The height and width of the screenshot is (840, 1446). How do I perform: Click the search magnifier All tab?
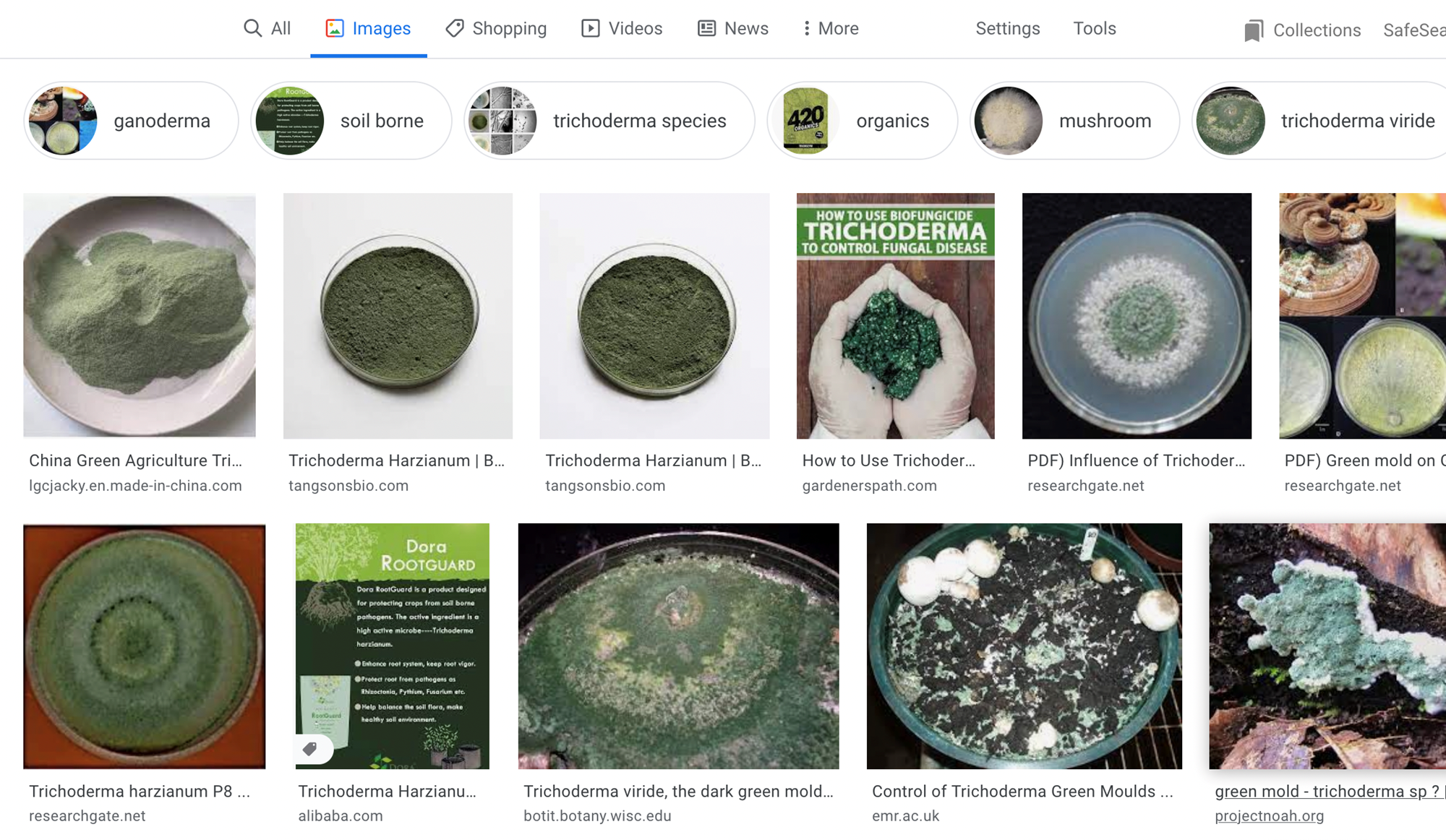point(267,29)
